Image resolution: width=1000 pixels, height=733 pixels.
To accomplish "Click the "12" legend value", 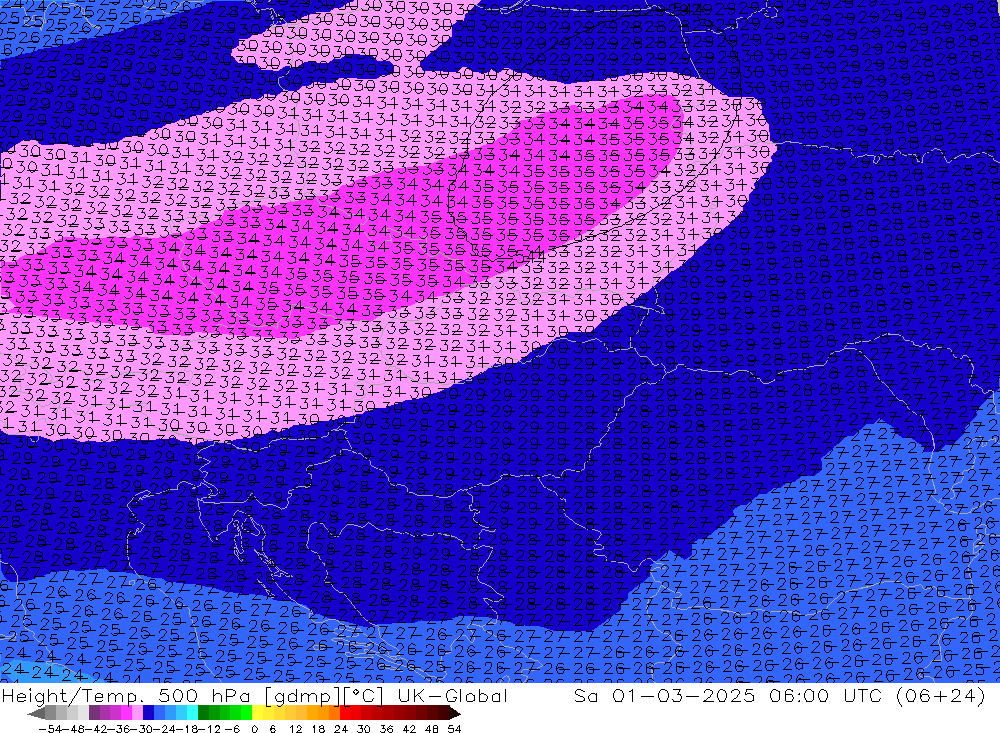I will pyautogui.click(x=296, y=729).
